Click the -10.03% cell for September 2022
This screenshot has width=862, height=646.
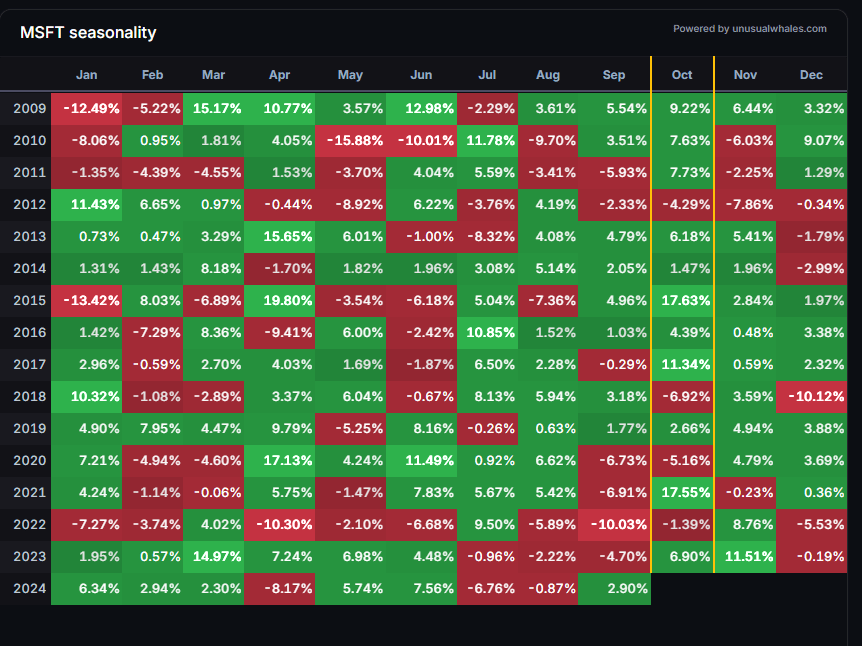(x=614, y=524)
